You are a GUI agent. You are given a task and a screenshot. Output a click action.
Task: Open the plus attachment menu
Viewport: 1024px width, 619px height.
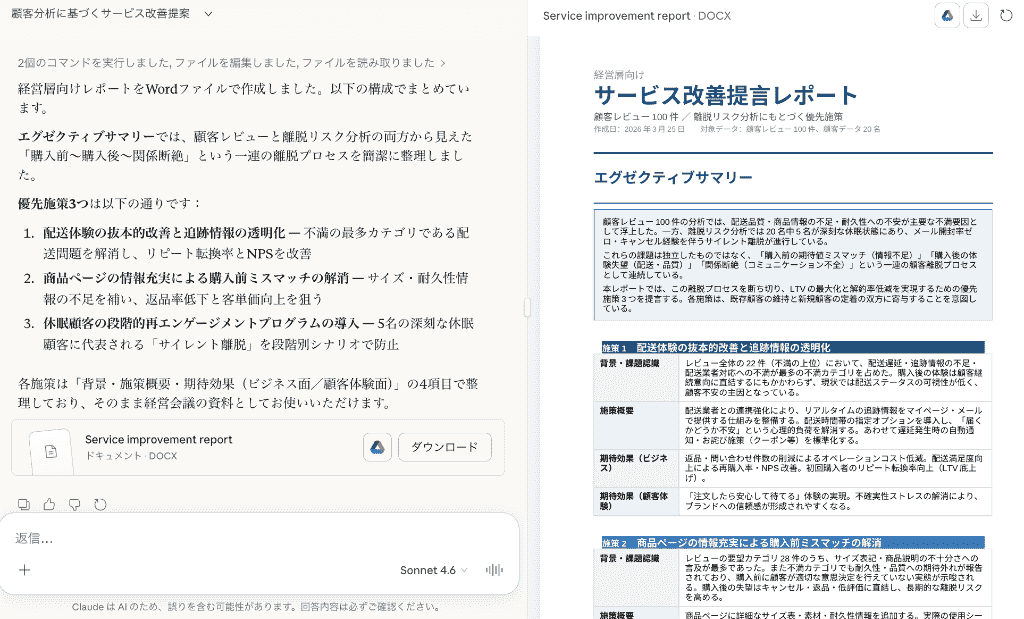point(25,570)
